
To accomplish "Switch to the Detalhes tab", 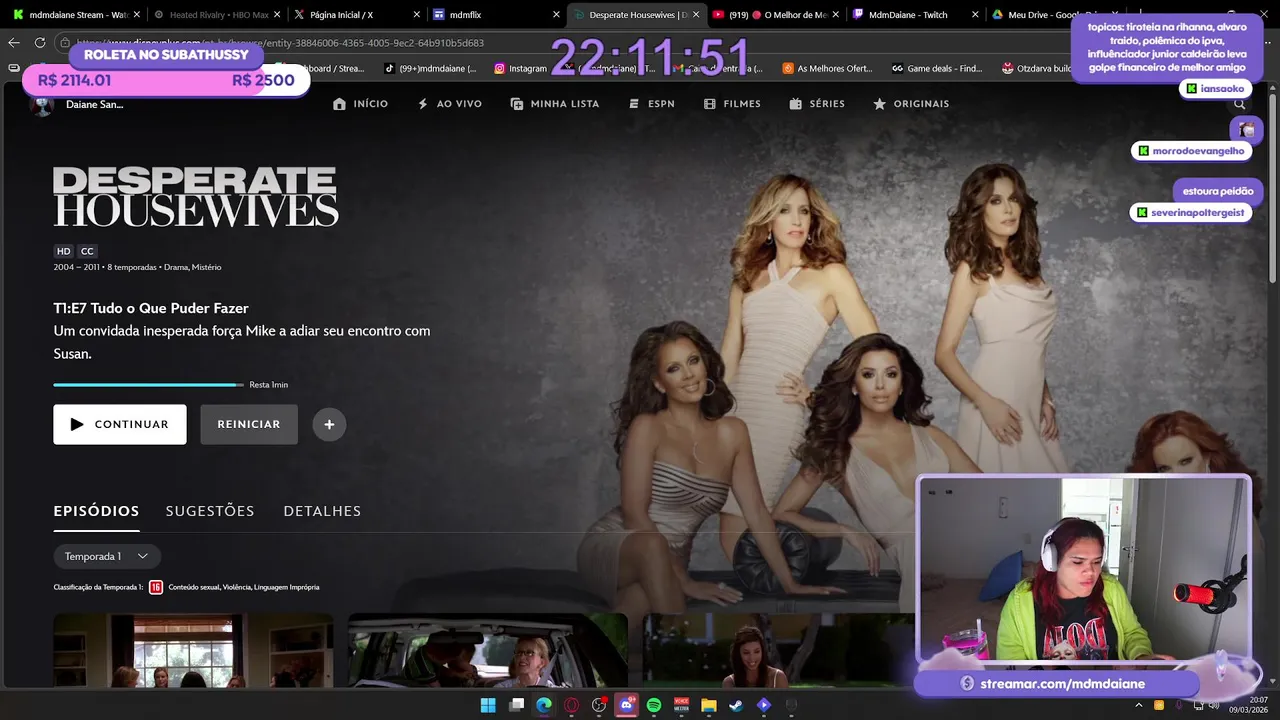I will click(x=322, y=511).
